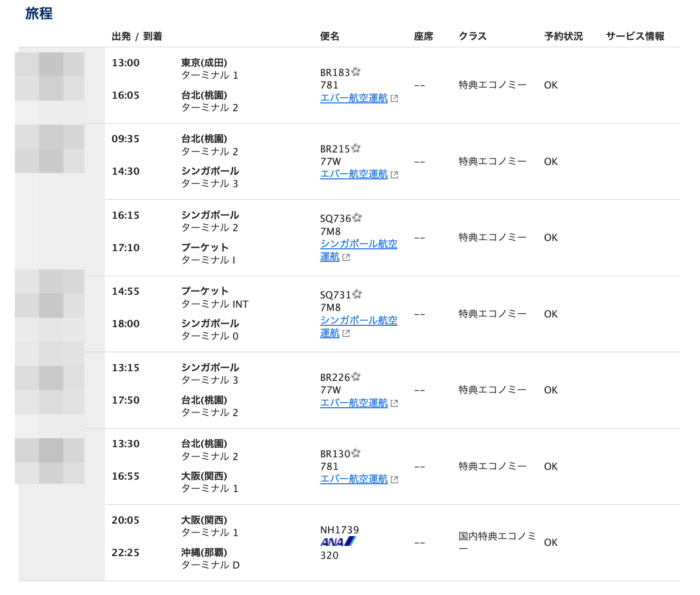Click the Star Alliance icon next to SQ736

(x=357, y=217)
